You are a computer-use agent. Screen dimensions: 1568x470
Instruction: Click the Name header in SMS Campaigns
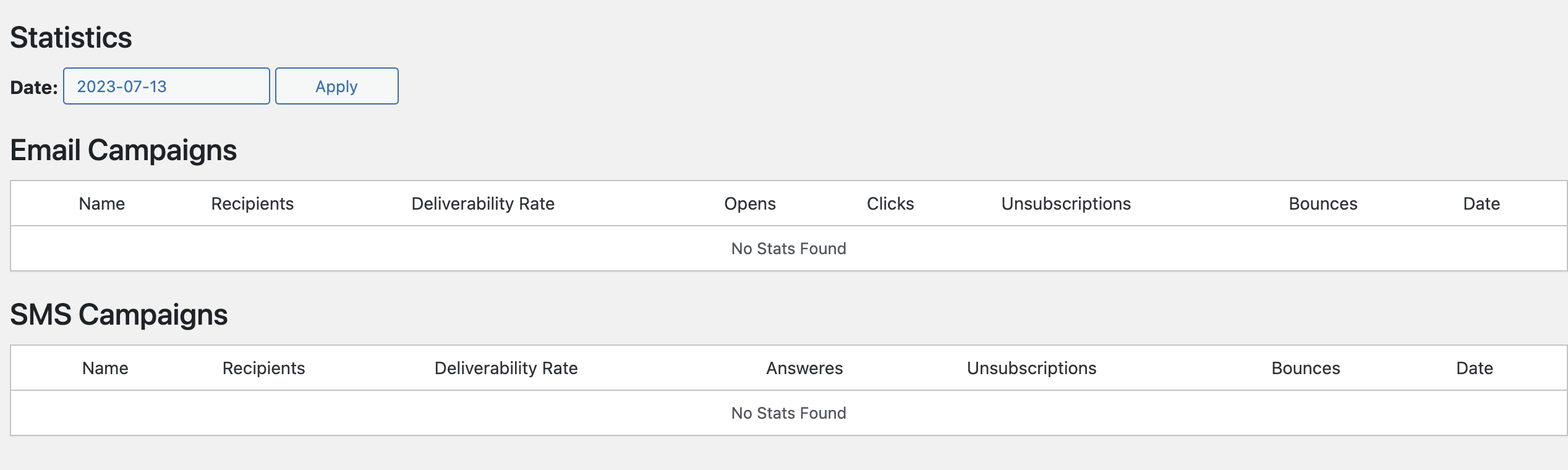tap(106, 367)
